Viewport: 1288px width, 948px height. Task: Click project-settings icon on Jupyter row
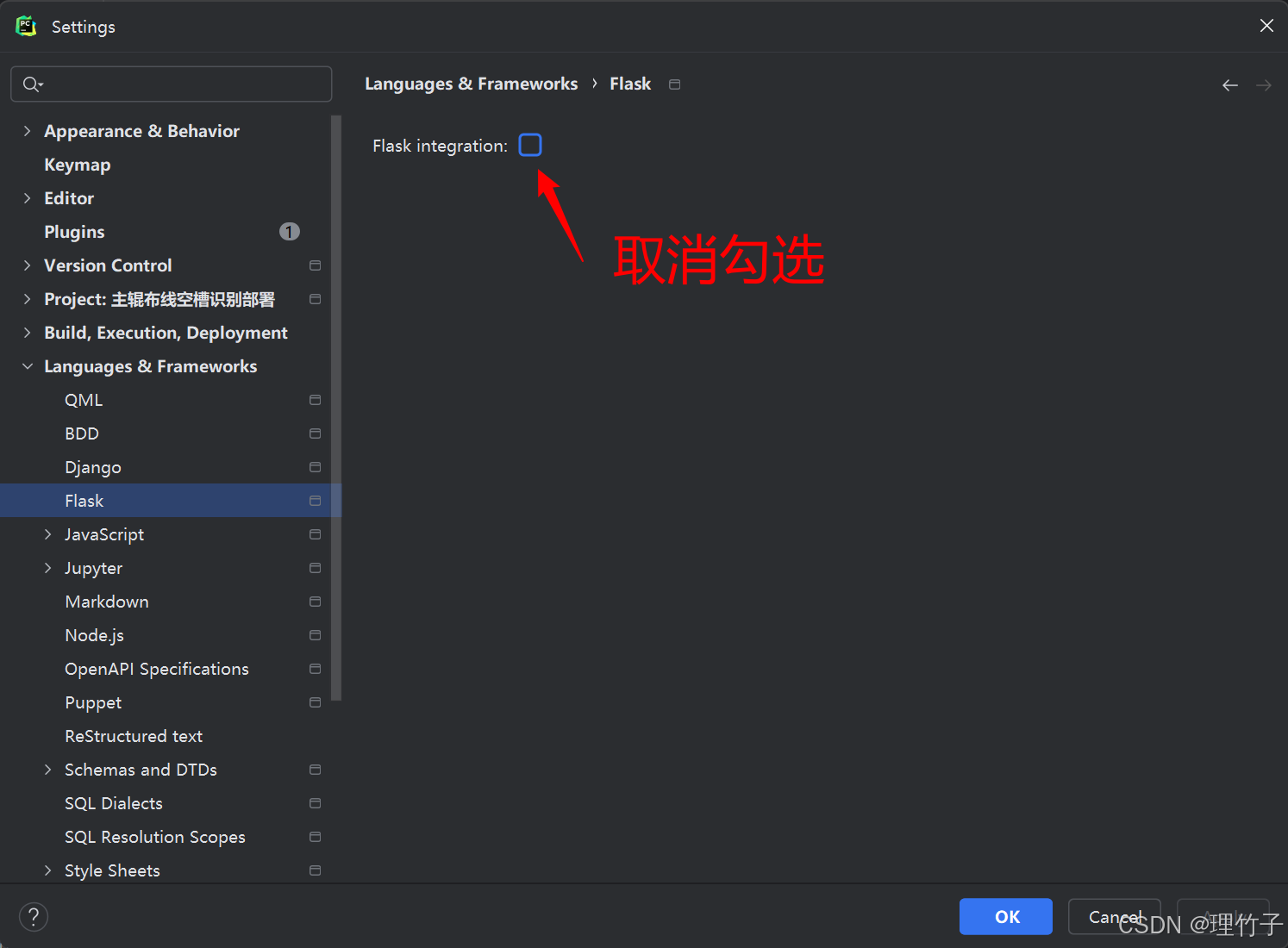point(316,568)
